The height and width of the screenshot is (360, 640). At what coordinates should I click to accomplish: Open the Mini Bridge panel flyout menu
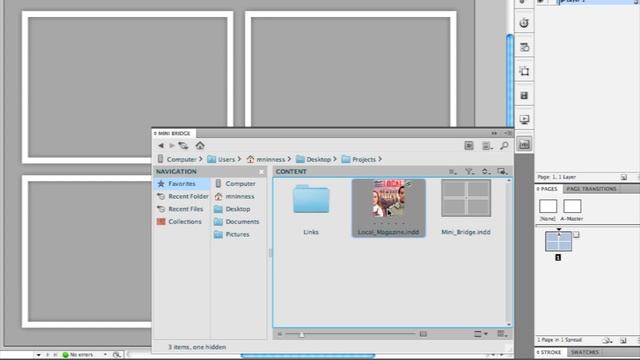click(x=508, y=133)
